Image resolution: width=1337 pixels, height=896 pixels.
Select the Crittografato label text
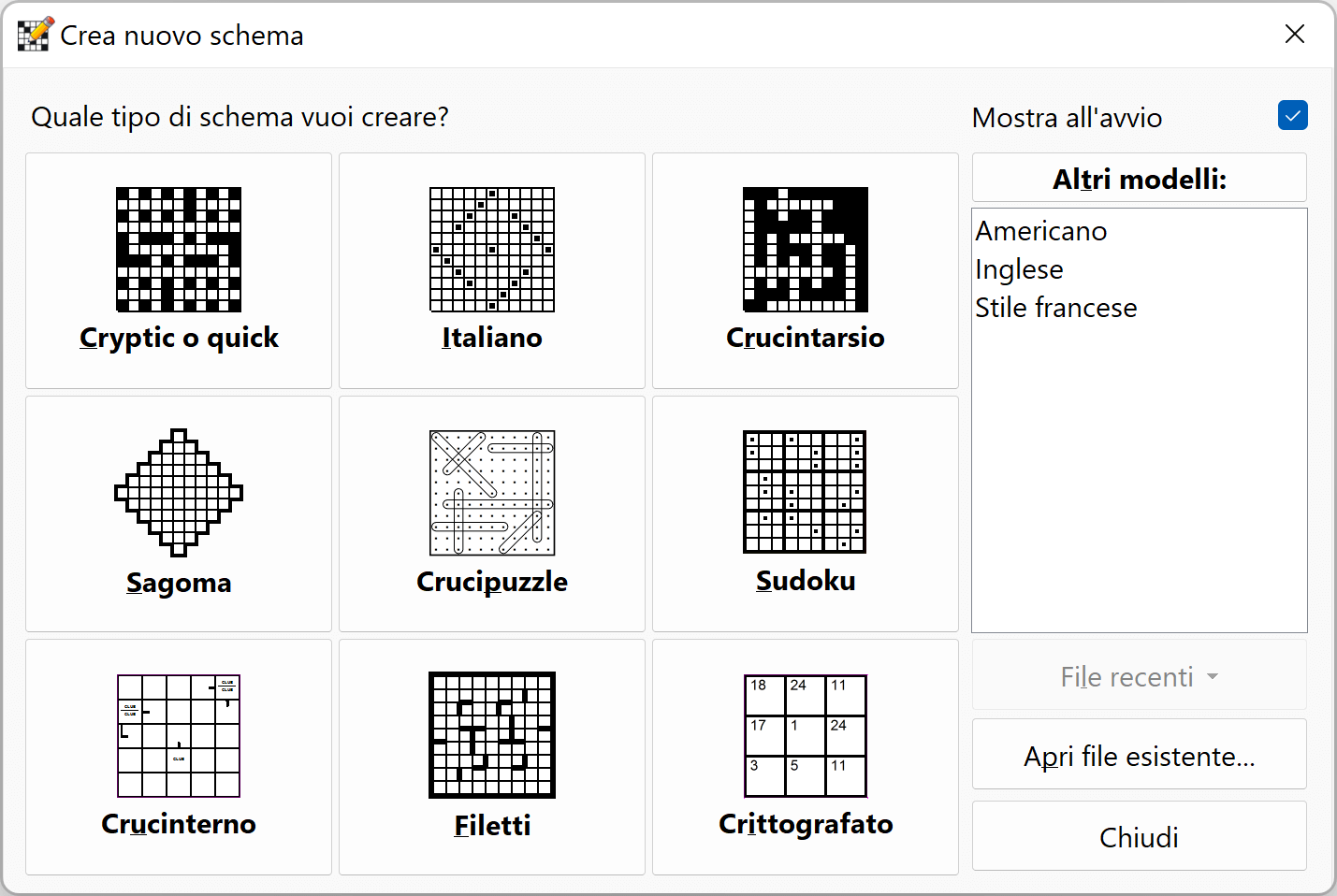[805, 824]
